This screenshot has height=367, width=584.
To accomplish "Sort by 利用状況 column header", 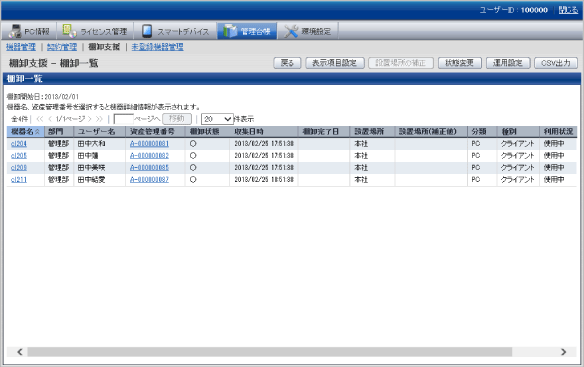I will tap(558, 132).
